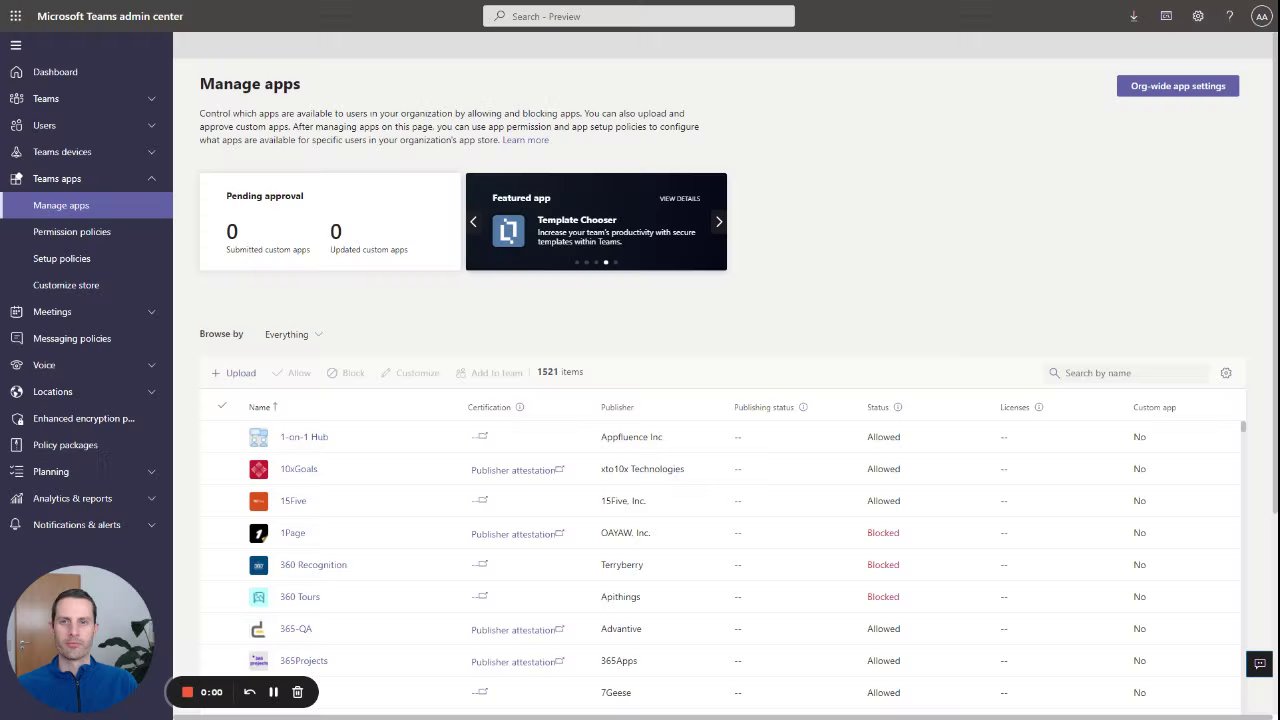Screen dimensions: 1280x720
Task: Expand the Meetings section in sidebar
Action: pyautogui.click(x=152, y=312)
